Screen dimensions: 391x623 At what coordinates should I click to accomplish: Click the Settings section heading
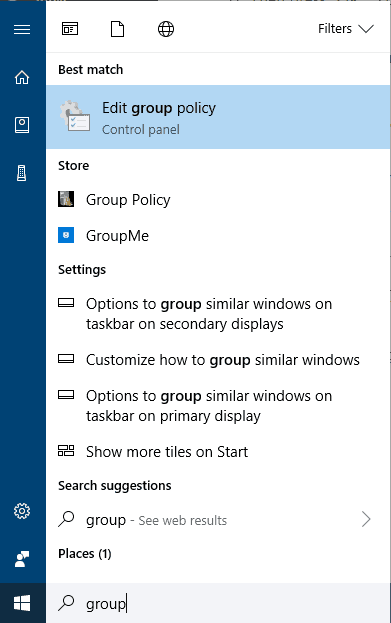coord(82,270)
